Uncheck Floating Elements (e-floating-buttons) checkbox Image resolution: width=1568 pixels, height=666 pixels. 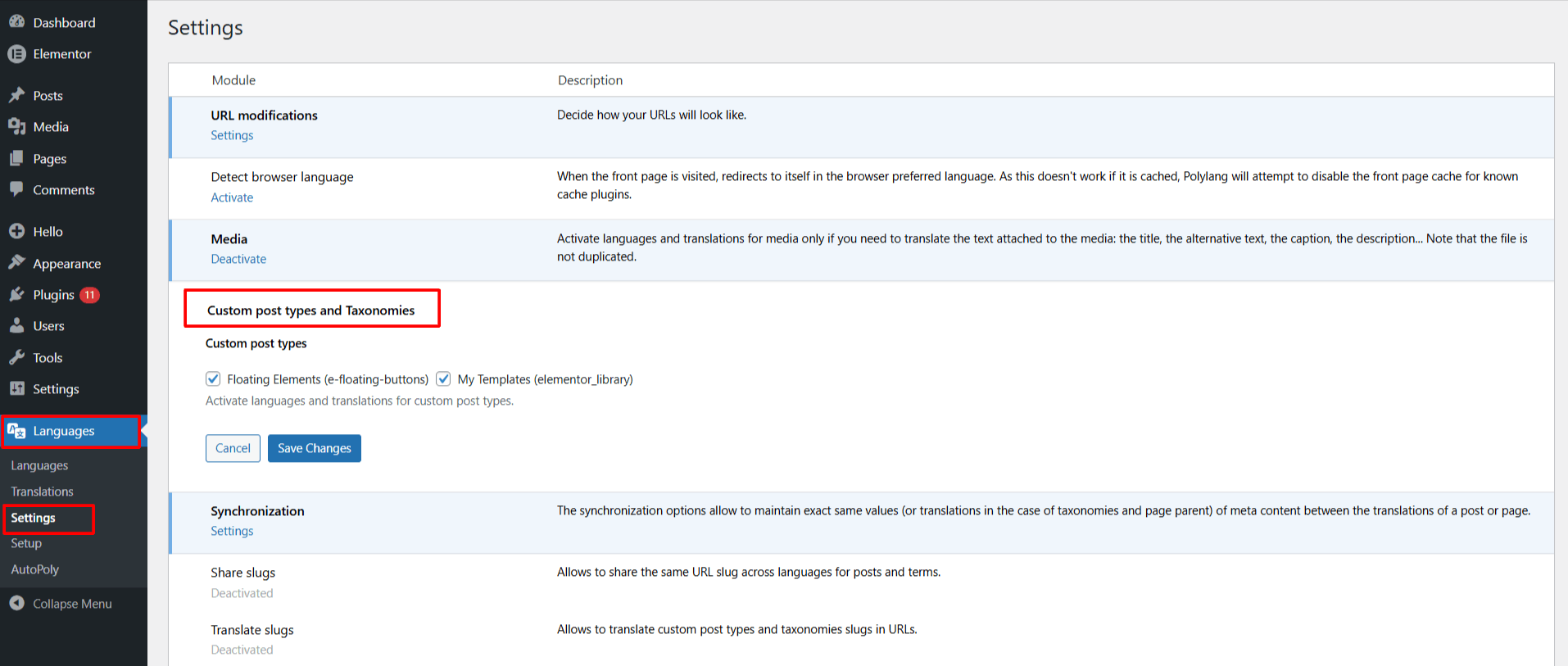point(213,378)
